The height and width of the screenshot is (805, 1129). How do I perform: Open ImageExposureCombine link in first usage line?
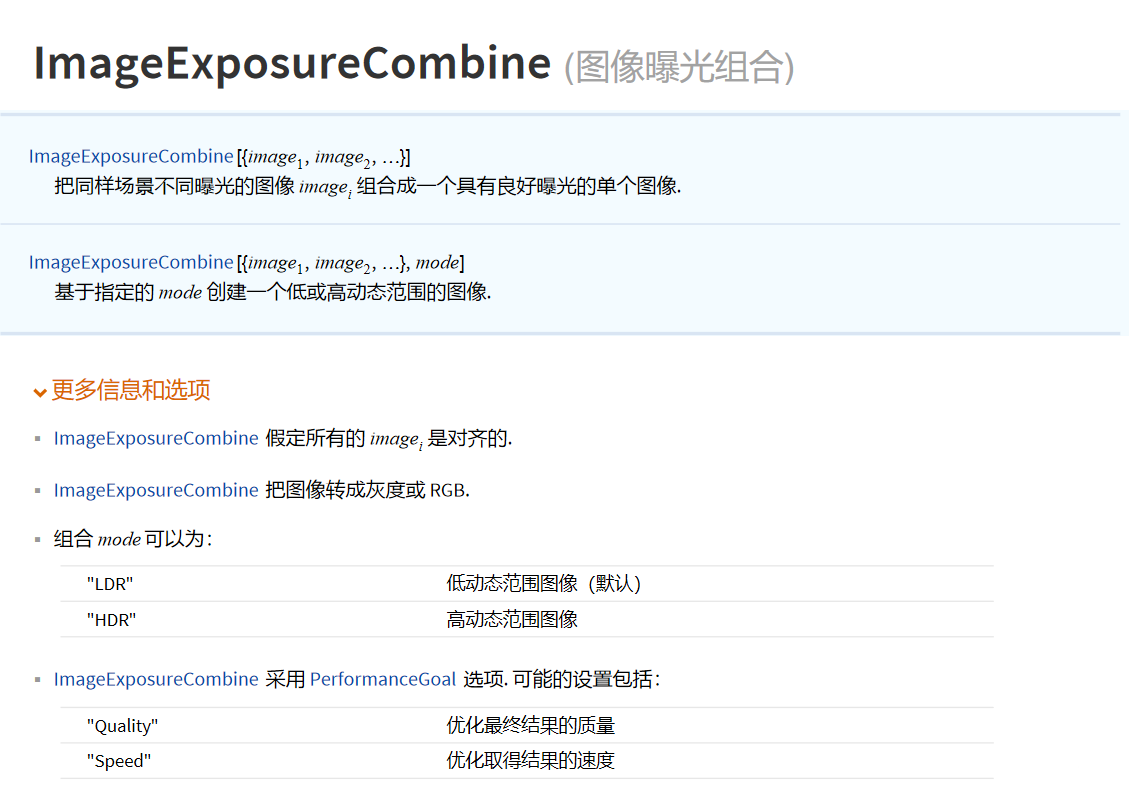coord(131,157)
